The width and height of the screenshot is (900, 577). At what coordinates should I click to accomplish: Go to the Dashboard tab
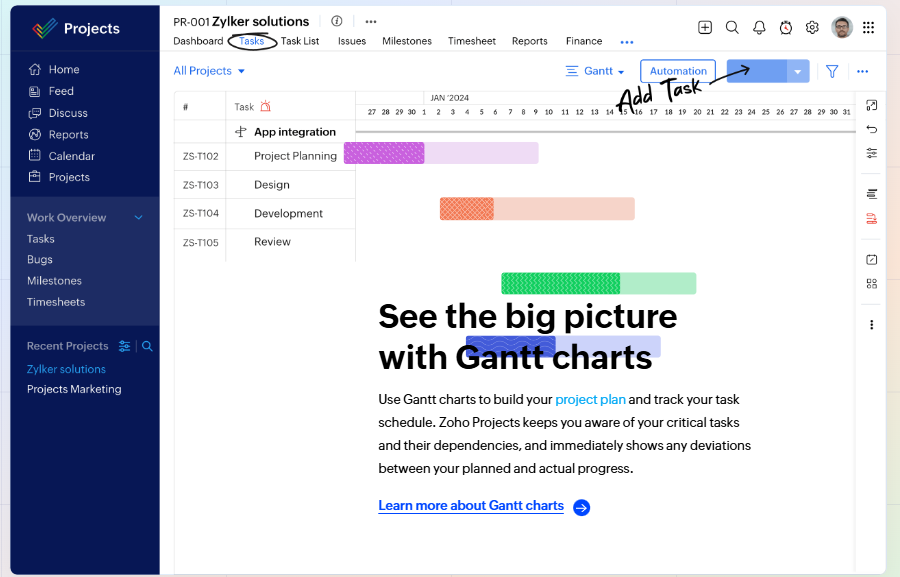pyautogui.click(x=198, y=41)
